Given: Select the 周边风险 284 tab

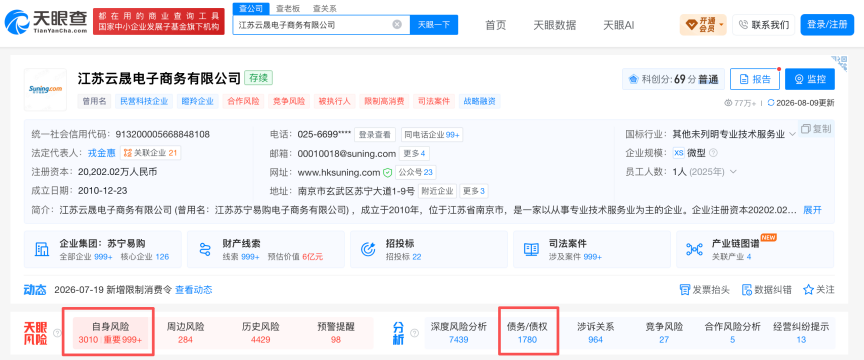Looking at the screenshot, I should point(186,333).
